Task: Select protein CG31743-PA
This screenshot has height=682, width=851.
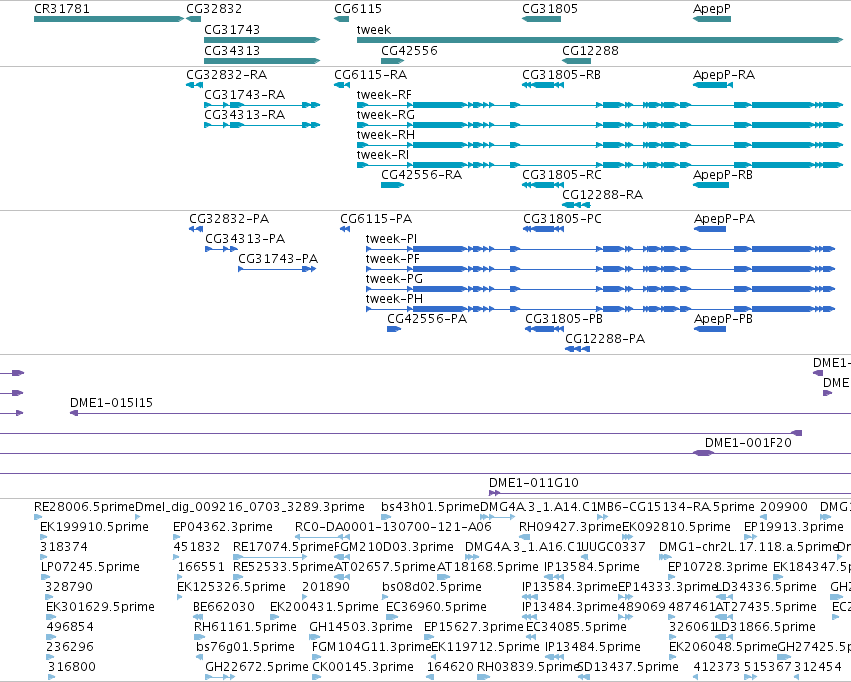Action: click(277, 269)
